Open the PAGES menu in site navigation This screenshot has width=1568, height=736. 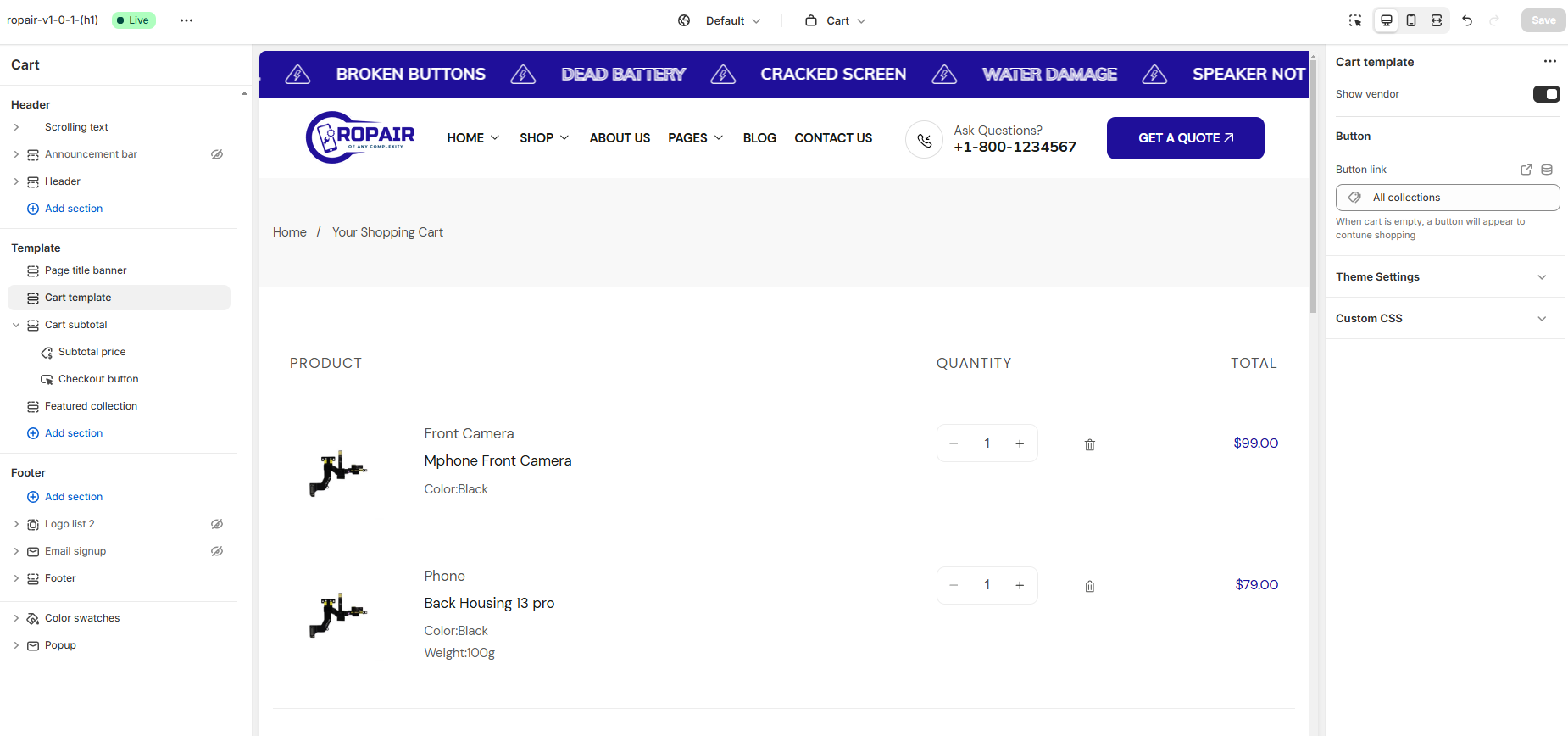coord(695,138)
